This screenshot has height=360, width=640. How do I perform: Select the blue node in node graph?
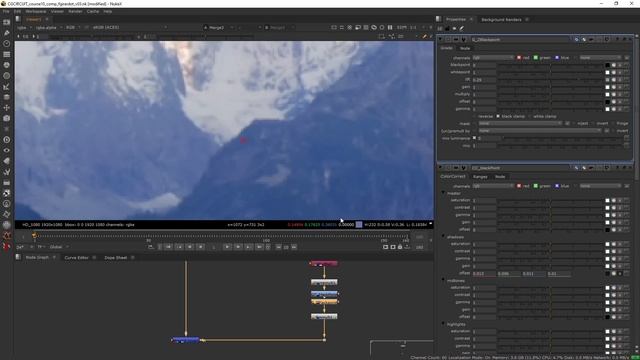click(x=186, y=340)
